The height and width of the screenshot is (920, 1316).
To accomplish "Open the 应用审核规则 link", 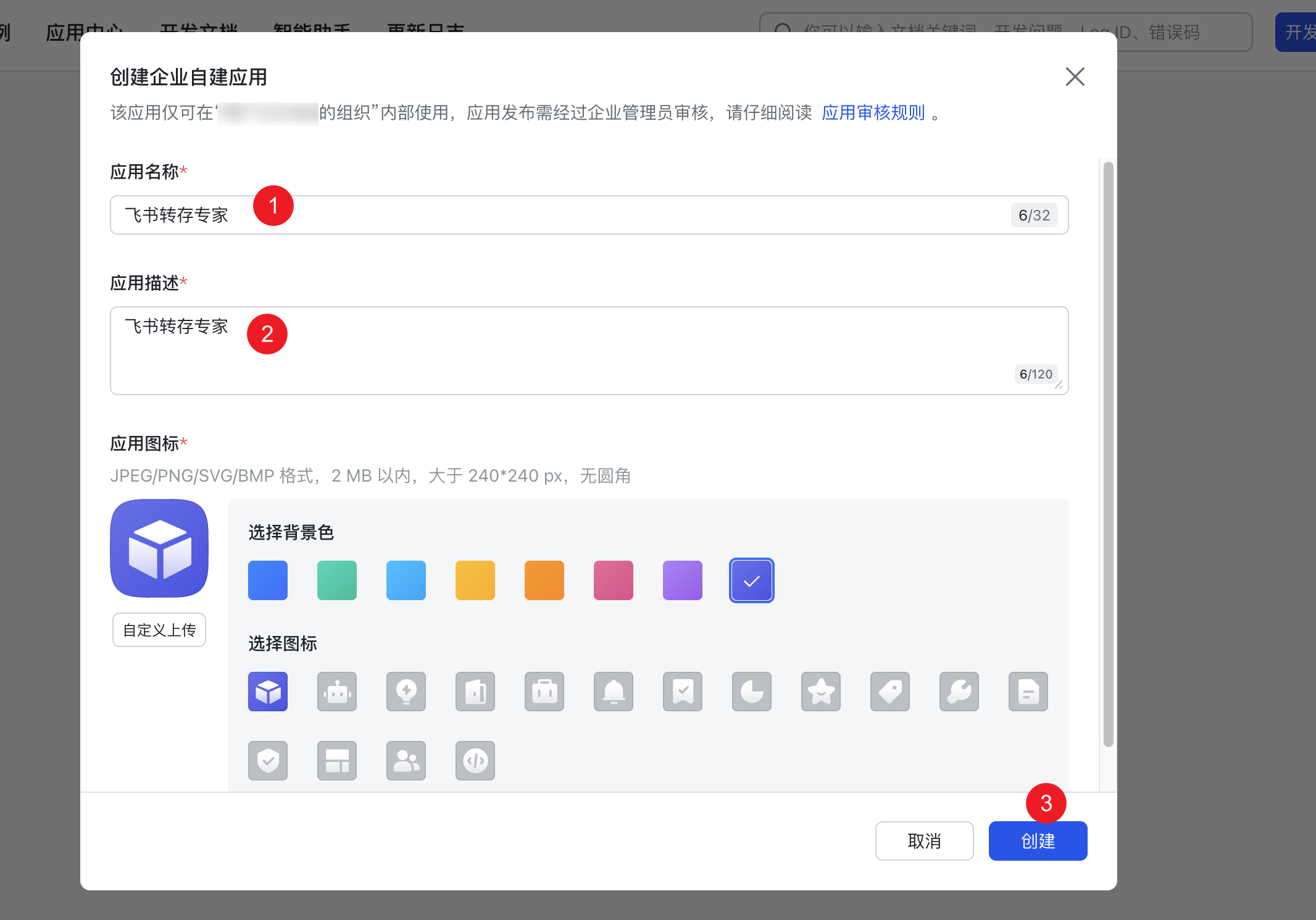I will point(873,113).
